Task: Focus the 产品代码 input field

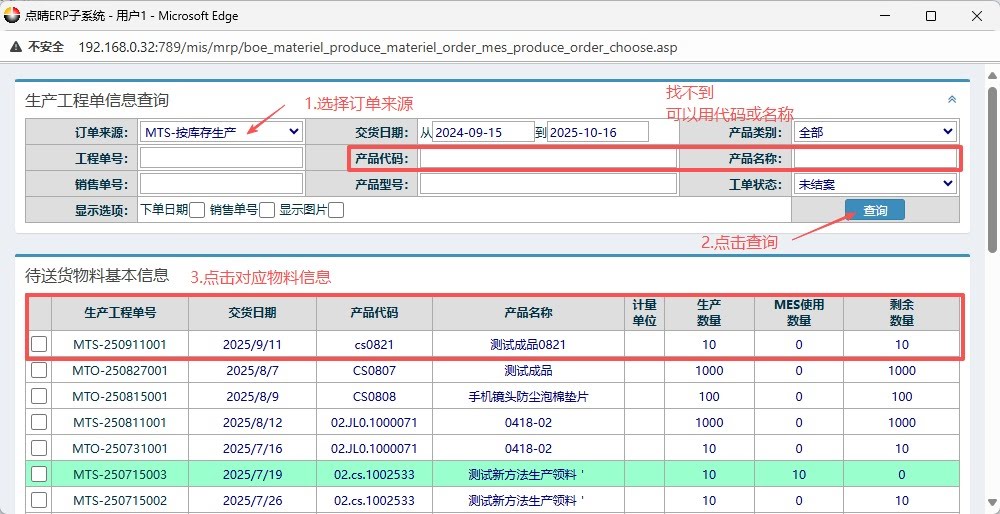Action: pos(548,158)
